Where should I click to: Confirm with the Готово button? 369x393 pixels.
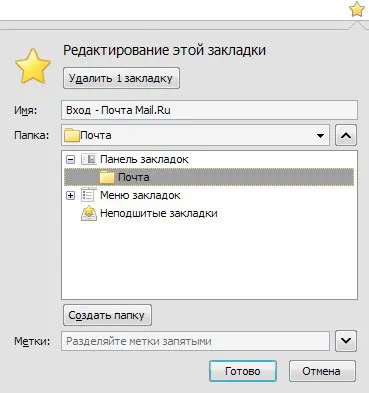coord(243,371)
